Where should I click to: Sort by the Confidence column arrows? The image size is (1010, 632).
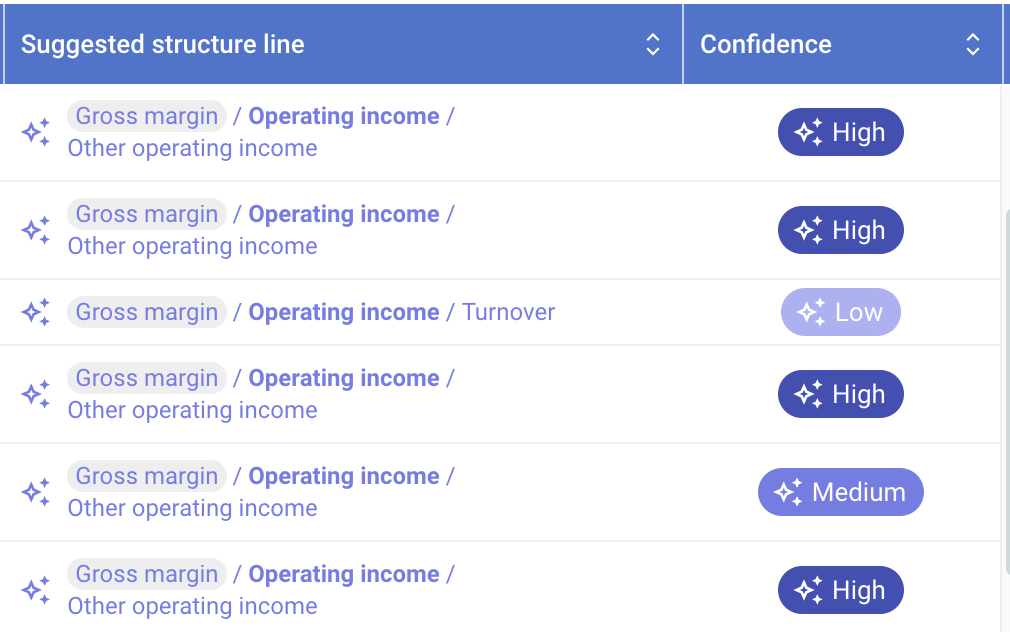973,44
